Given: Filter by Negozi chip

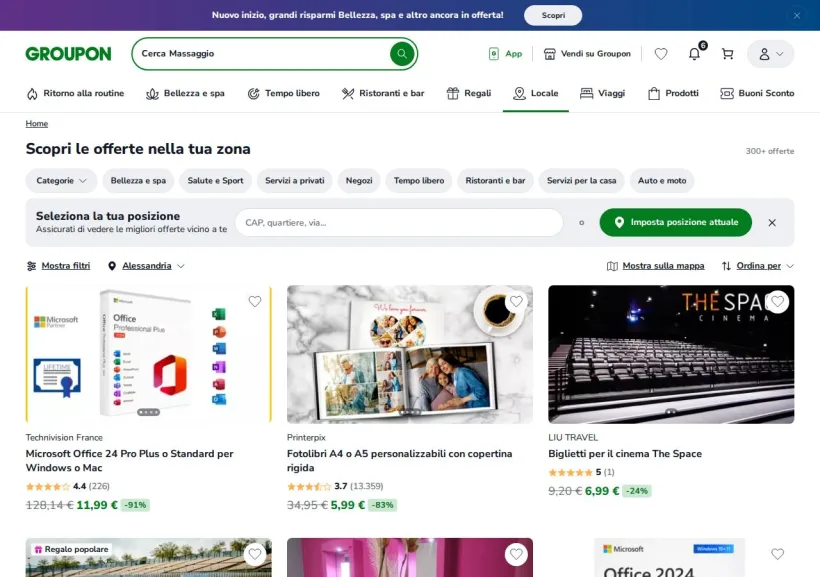Looking at the screenshot, I should click(359, 180).
